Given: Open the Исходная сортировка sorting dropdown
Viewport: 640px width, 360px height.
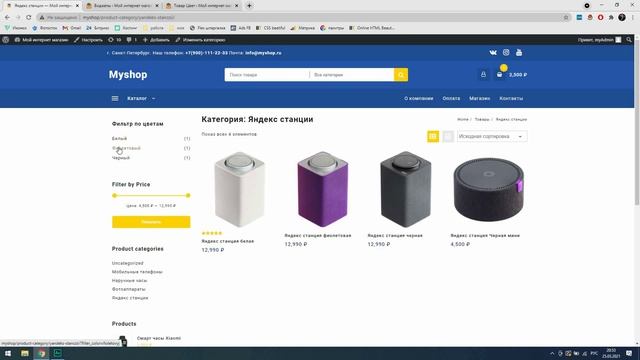Looking at the screenshot, I should (x=492, y=136).
